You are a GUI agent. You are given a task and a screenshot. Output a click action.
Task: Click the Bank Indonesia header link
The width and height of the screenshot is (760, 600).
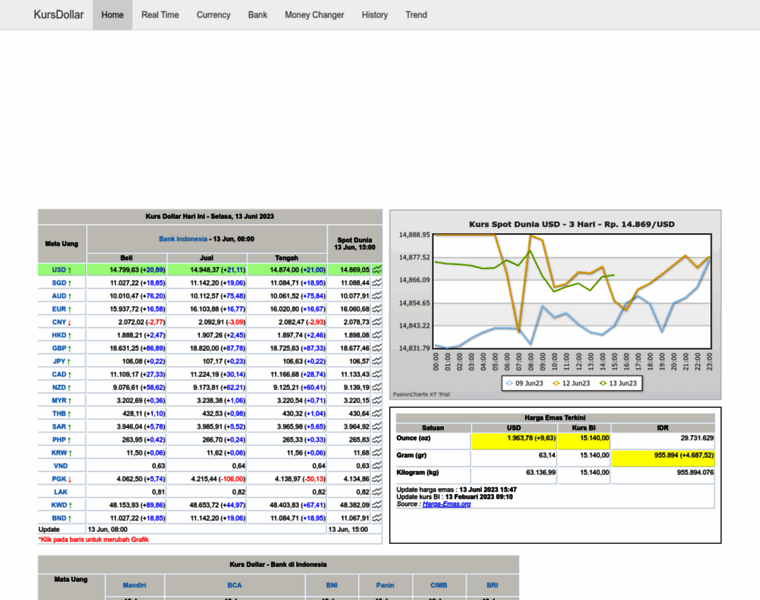[x=183, y=239]
